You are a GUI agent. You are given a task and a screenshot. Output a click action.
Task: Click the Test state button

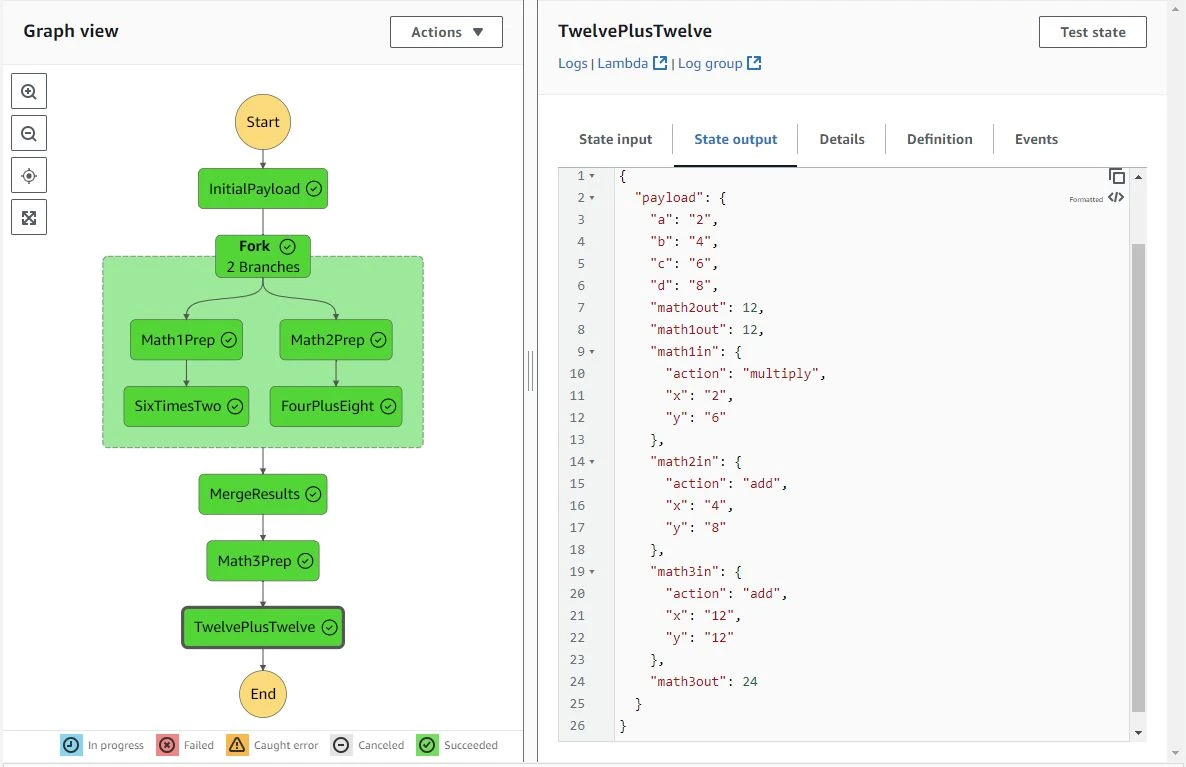pyautogui.click(x=1092, y=32)
